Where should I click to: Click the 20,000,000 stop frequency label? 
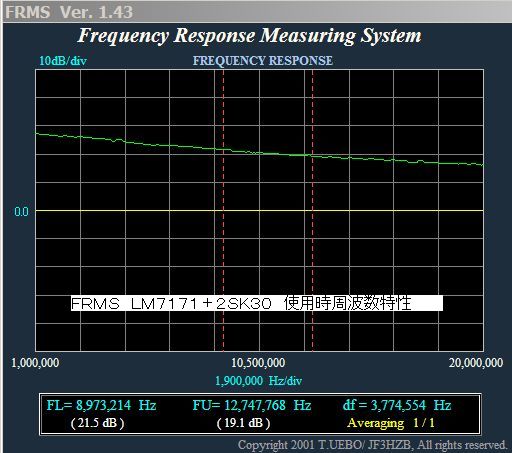pyautogui.click(x=476, y=363)
